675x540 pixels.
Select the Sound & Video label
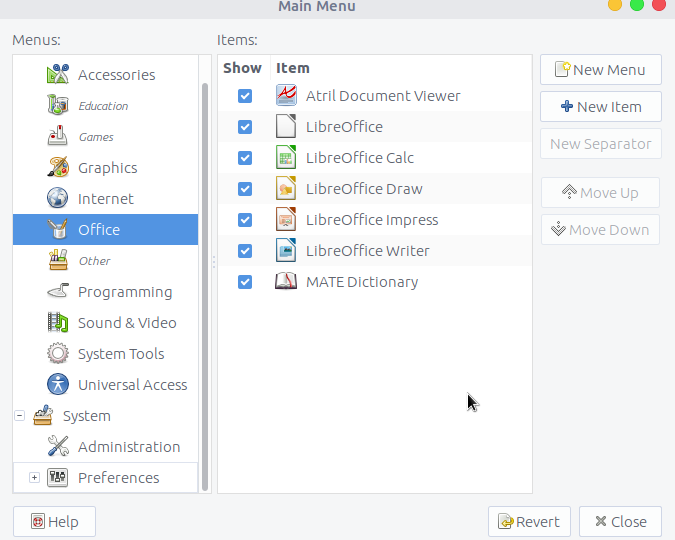[x=127, y=323]
